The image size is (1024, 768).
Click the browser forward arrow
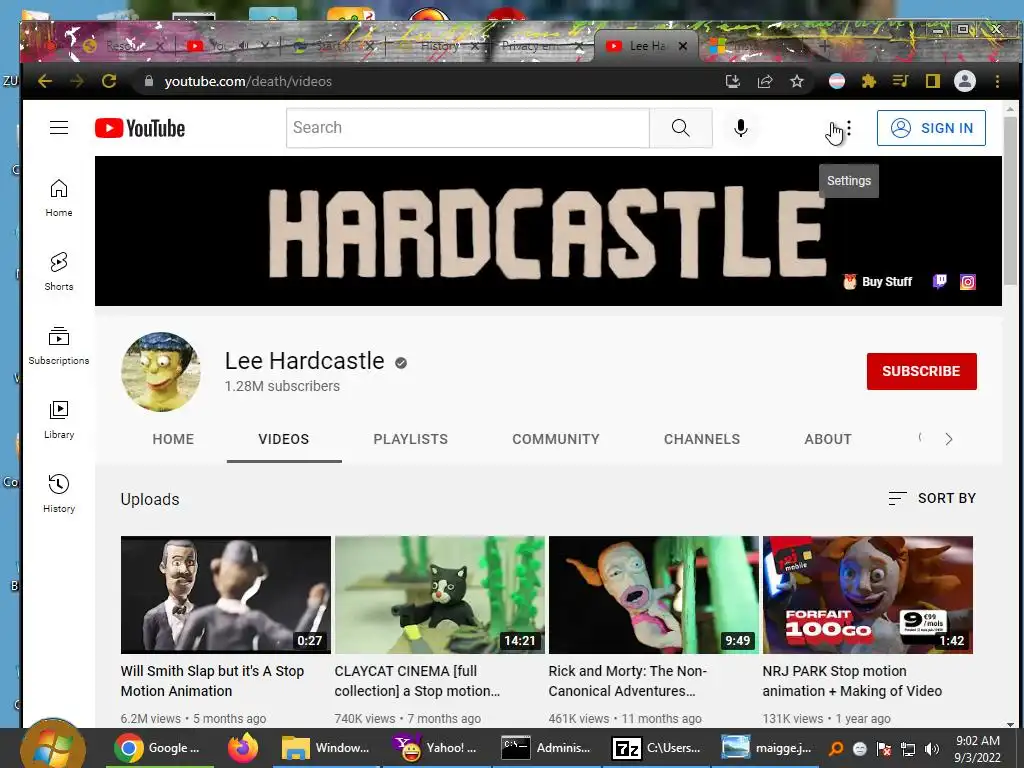click(x=76, y=81)
